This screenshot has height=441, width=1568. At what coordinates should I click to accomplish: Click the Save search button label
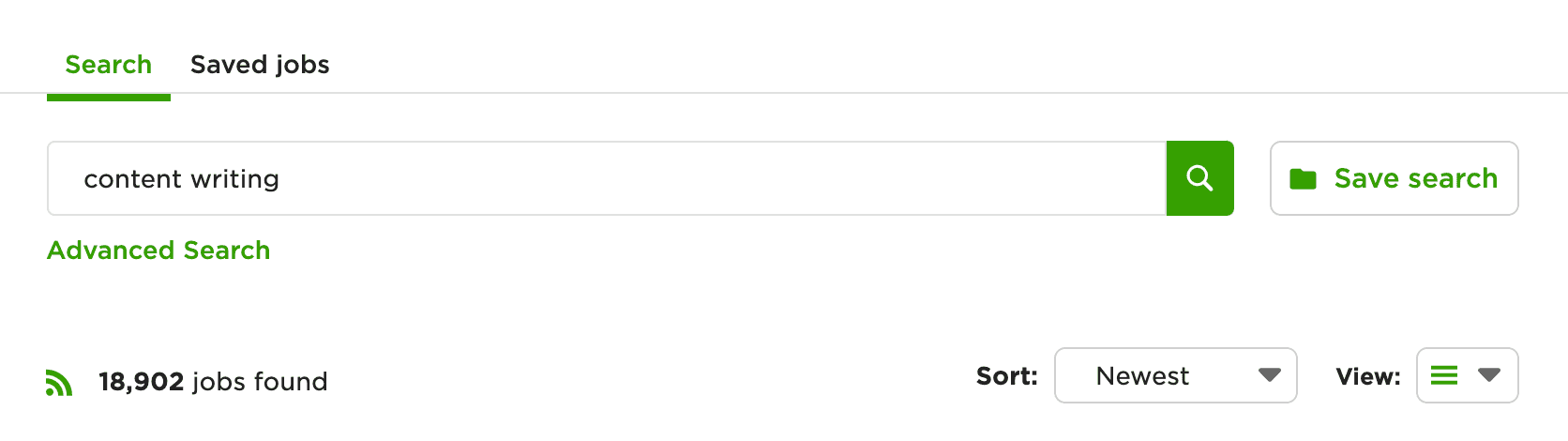pos(1416,178)
